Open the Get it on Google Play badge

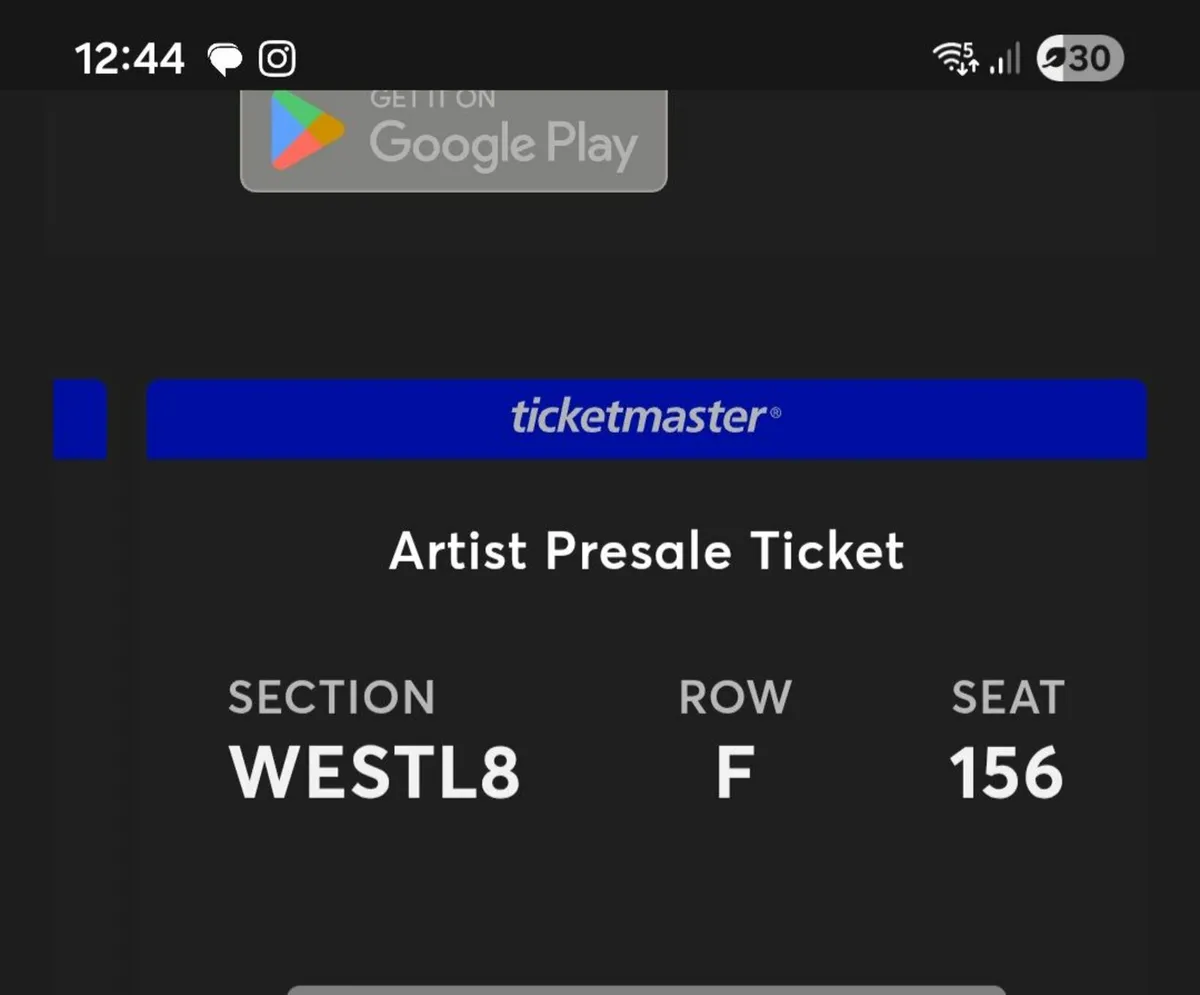pyautogui.click(x=453, y=140)
